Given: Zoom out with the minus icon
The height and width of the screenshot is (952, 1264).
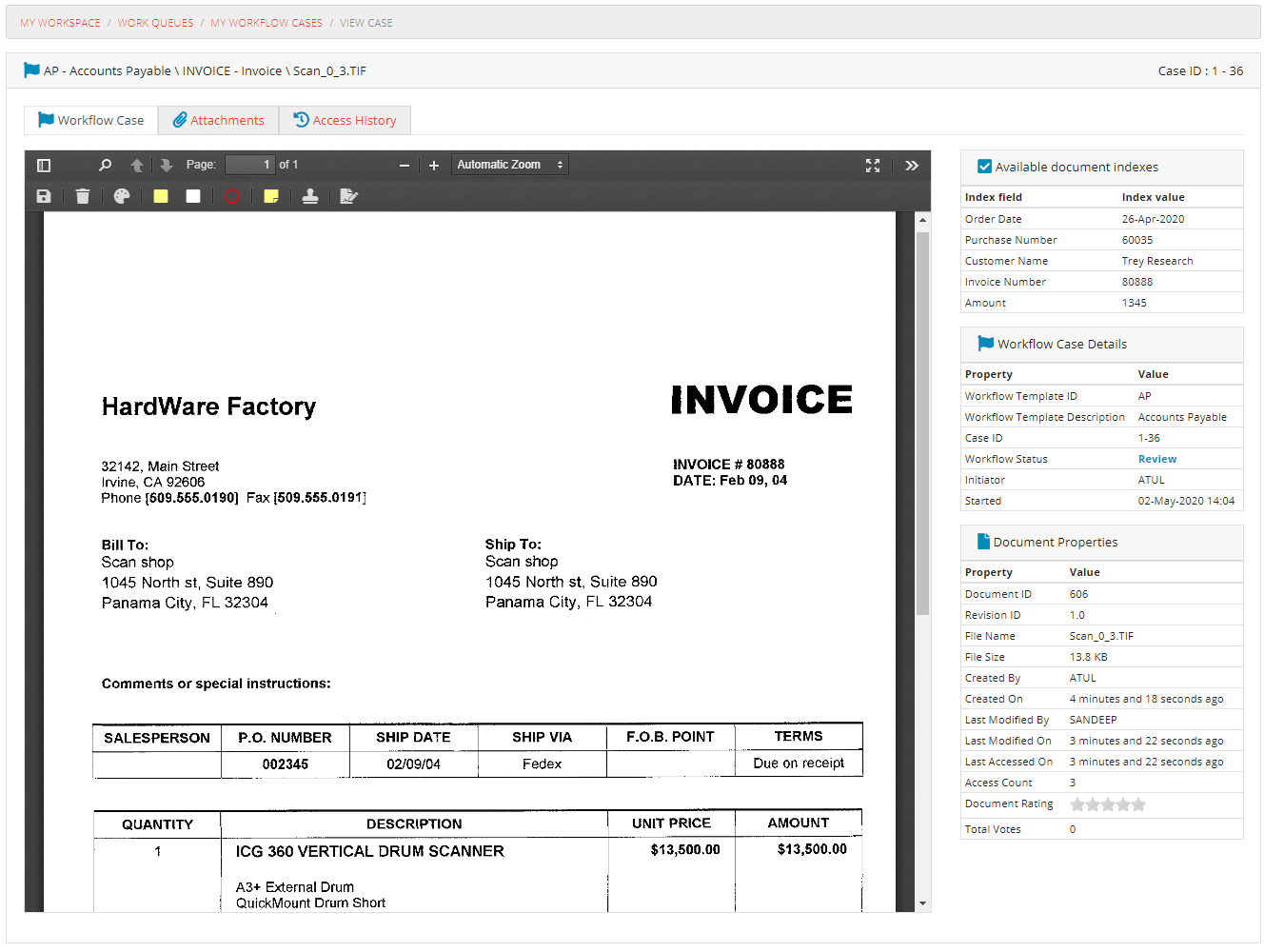Looking at the screenshot, I should pyautogui.click(x=405, y=166).
